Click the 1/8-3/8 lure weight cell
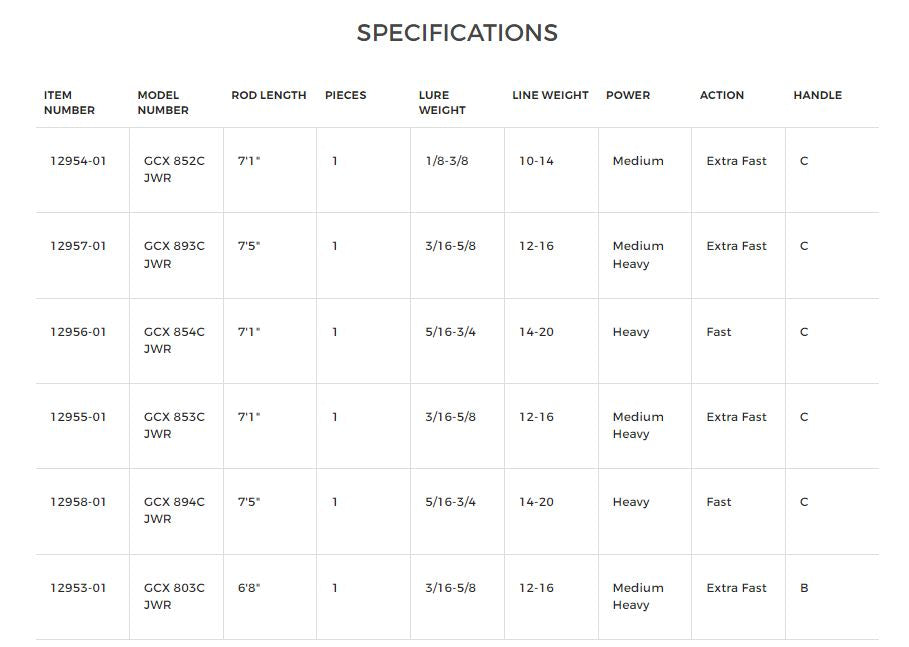 (x=447, y=161)
